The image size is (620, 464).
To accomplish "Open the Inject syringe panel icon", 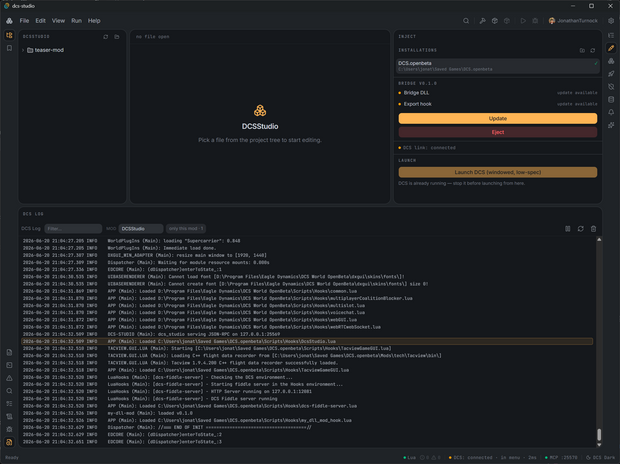I will click(x=611, y=48).
